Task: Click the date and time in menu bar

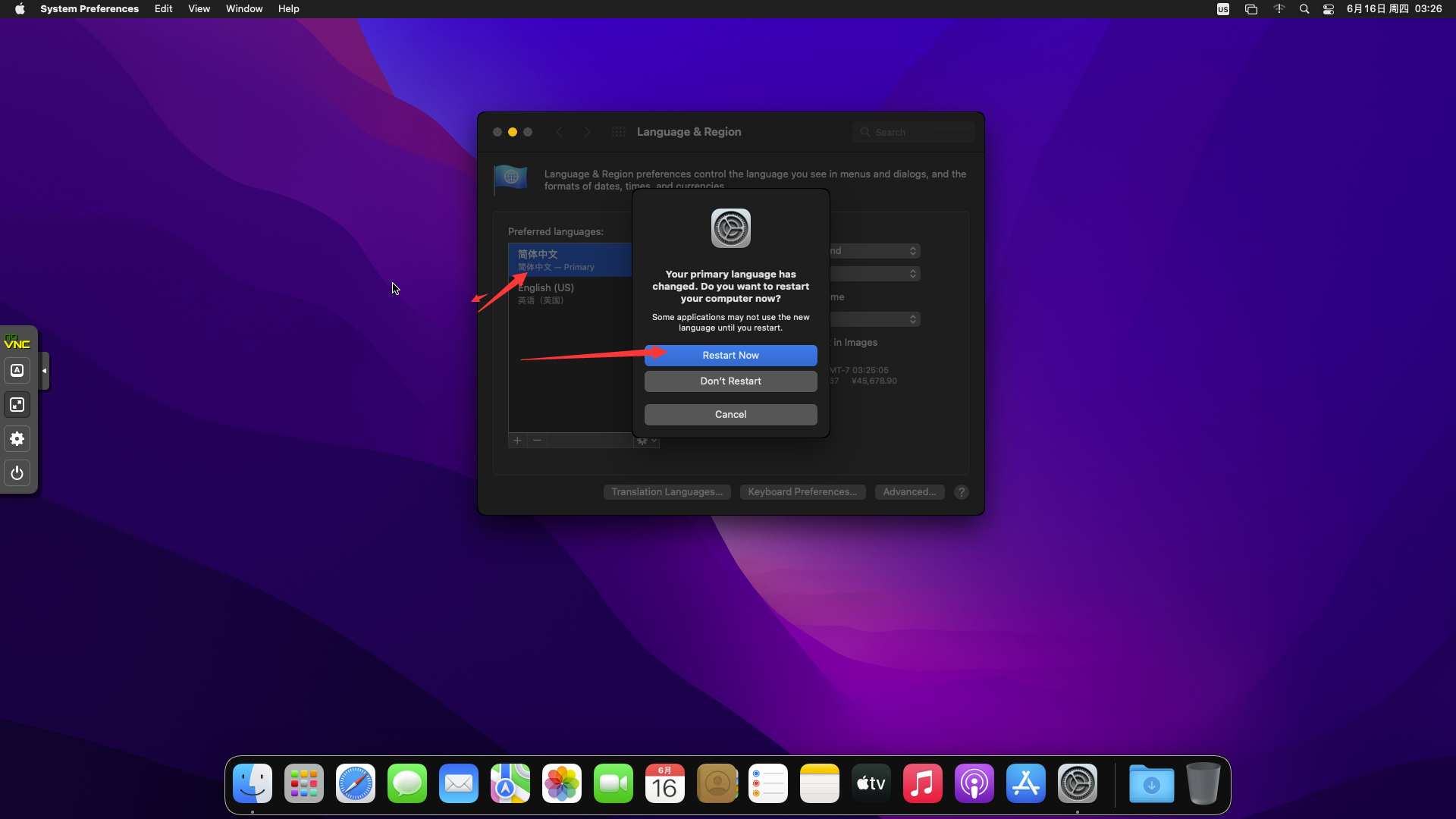Action: (1394, 9)
